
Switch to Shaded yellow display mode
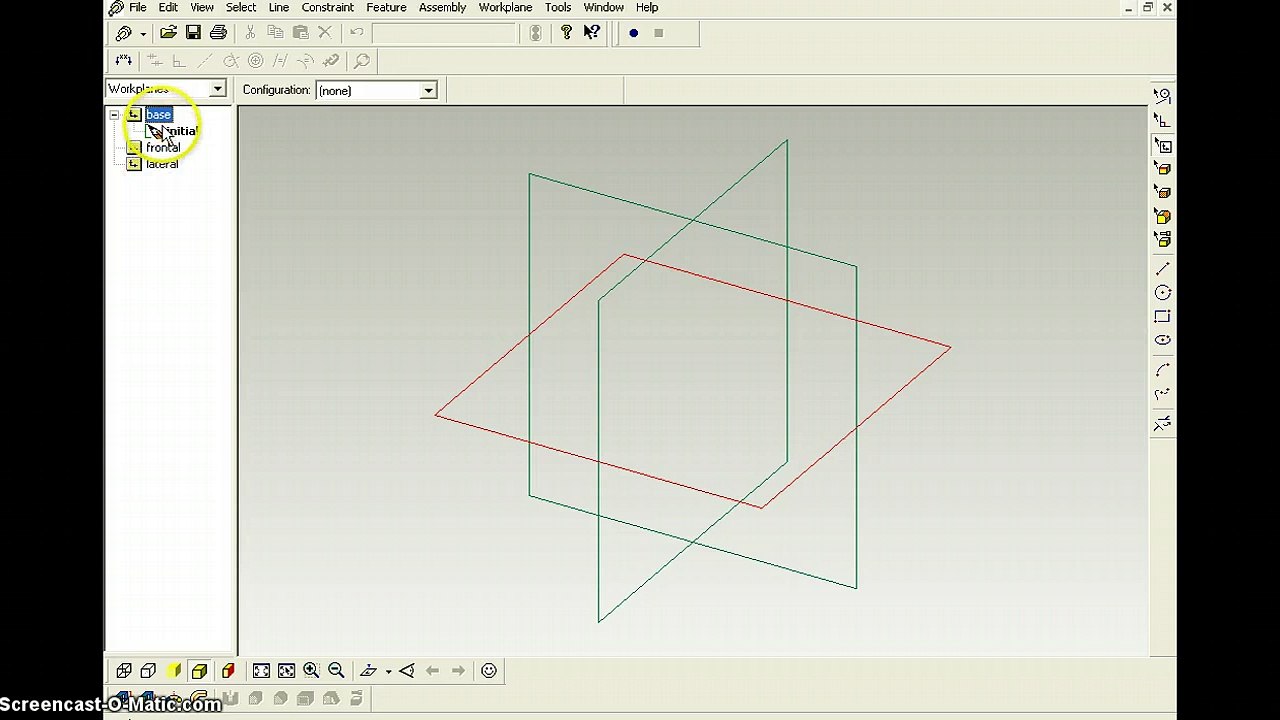coord(174,671)
